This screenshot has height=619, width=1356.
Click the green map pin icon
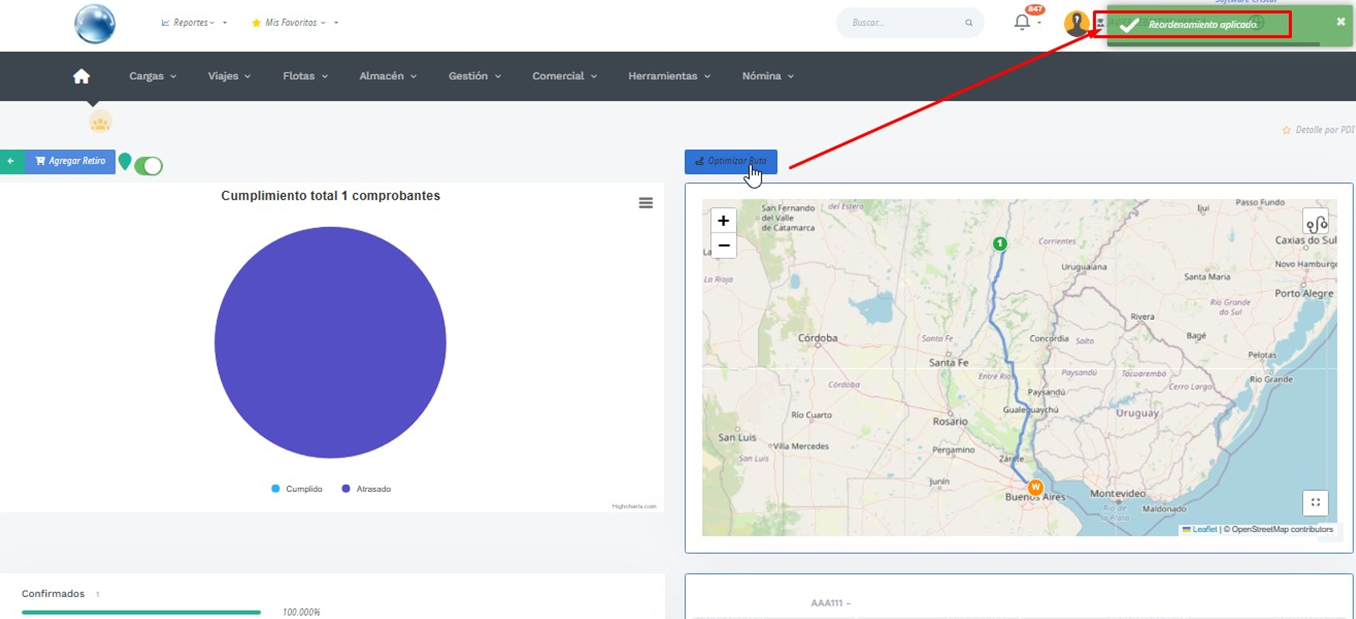[125, 161]
